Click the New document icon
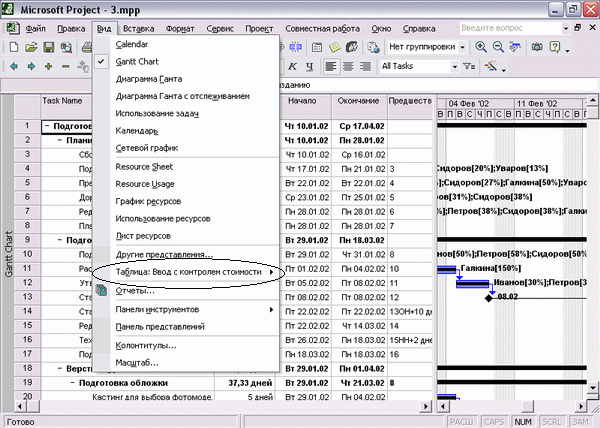600x428 pixels. [x=14, y=47]
